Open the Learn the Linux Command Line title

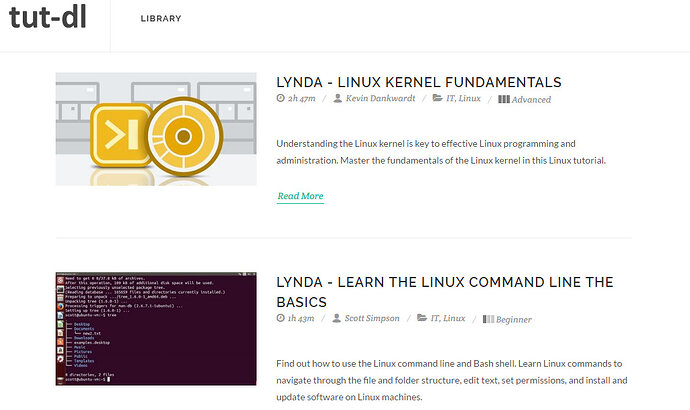(x=444, y=292)
